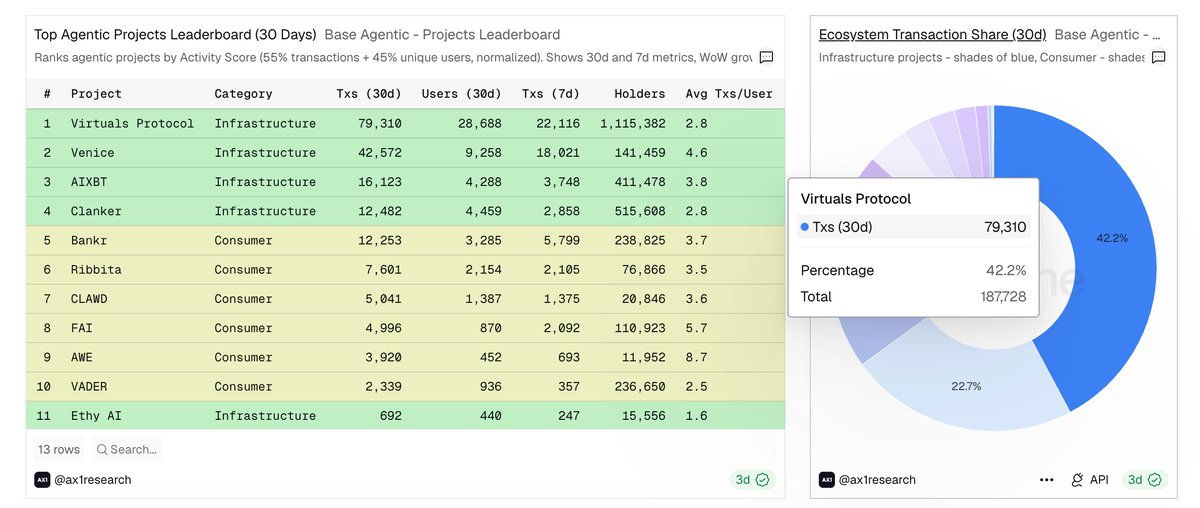This screenshot has width=1200, height=508.
Task: Open comments icon on Projects Leaderboard panel
Action: (766, 57)
